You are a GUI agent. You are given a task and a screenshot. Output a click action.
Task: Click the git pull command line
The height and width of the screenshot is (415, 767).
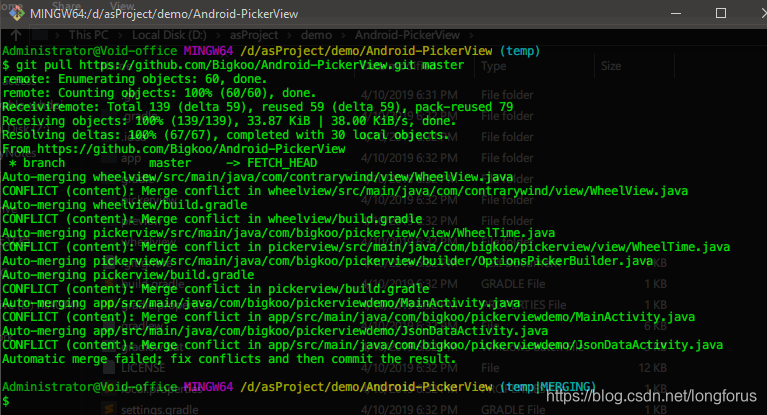point(233,65)
